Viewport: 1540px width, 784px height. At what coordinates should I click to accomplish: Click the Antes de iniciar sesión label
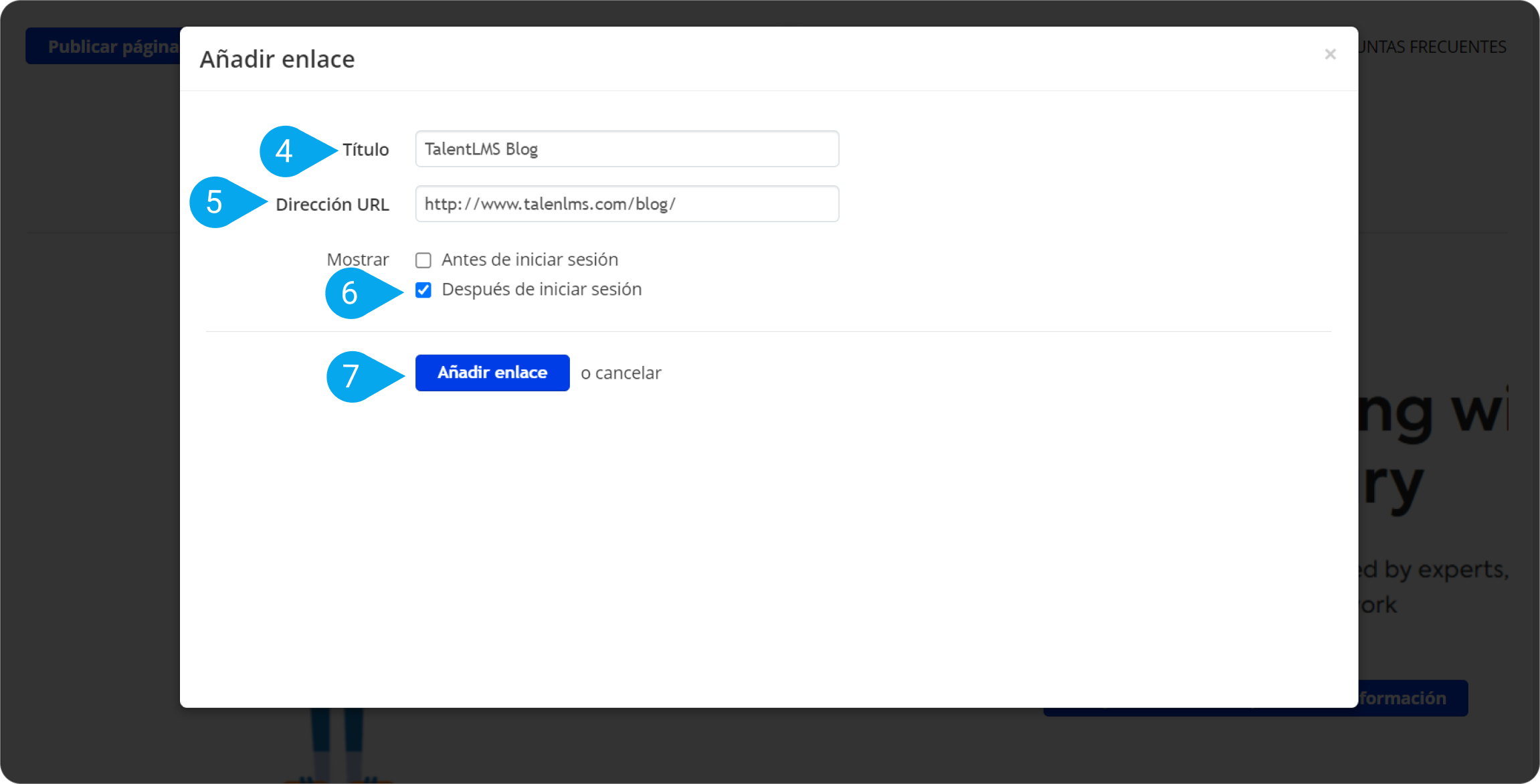(x=530, y=260)
